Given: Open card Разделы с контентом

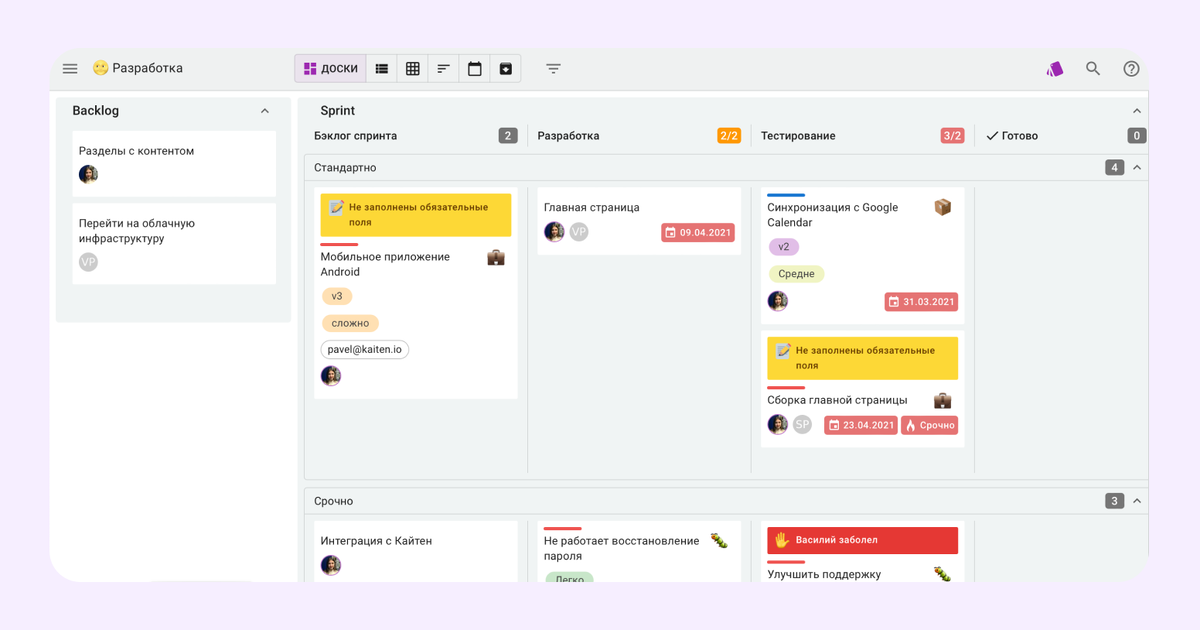Looking at the screenshot, I should (175, 164).
